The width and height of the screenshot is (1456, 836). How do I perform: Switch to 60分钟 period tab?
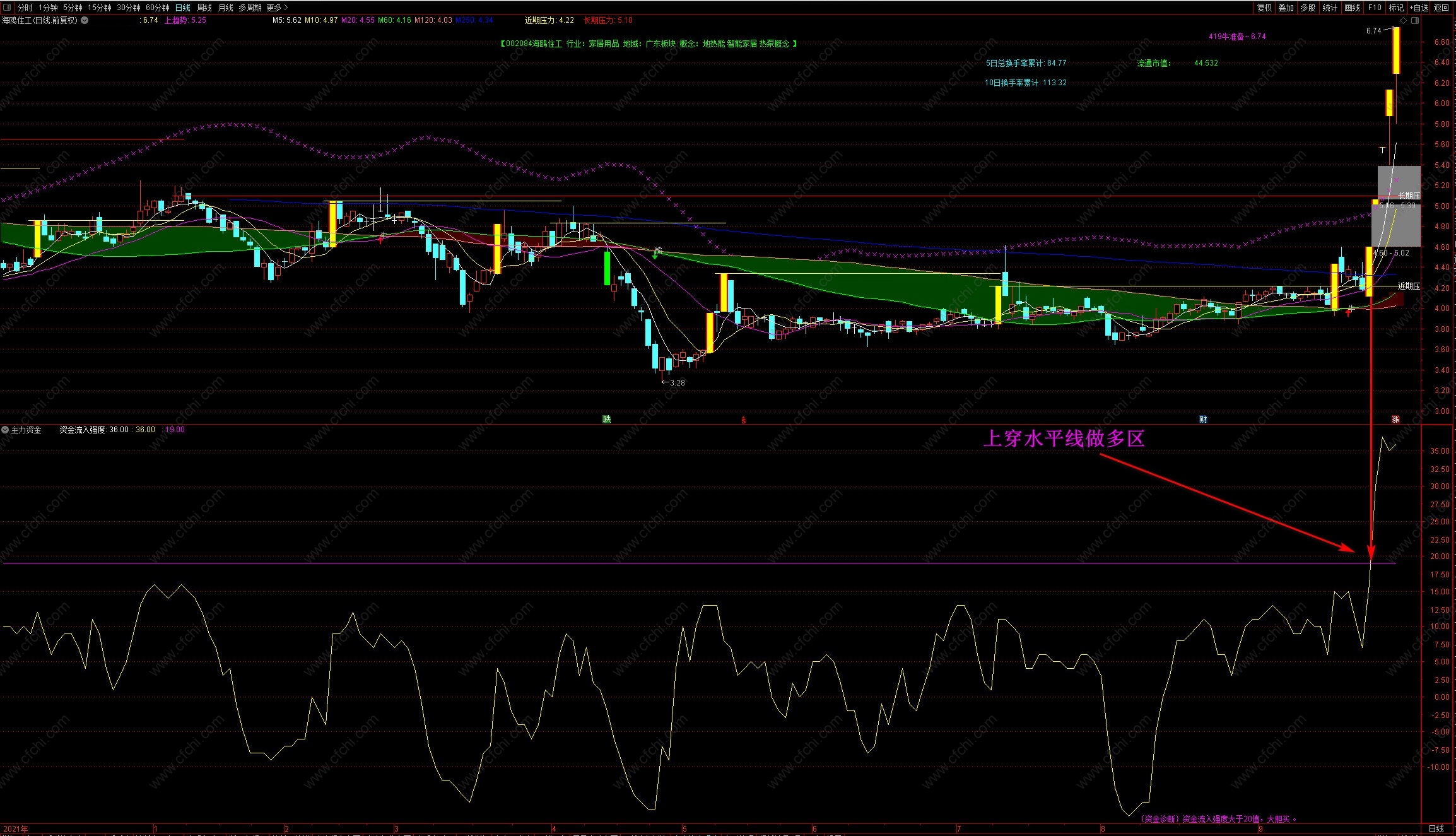tap(157, 8)
